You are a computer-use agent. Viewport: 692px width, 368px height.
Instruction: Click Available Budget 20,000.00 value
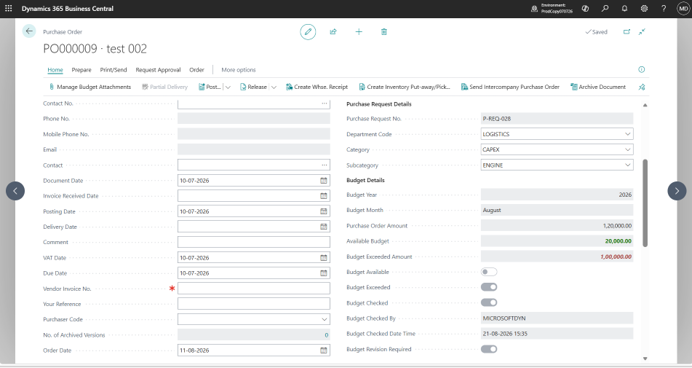[618, 241]
